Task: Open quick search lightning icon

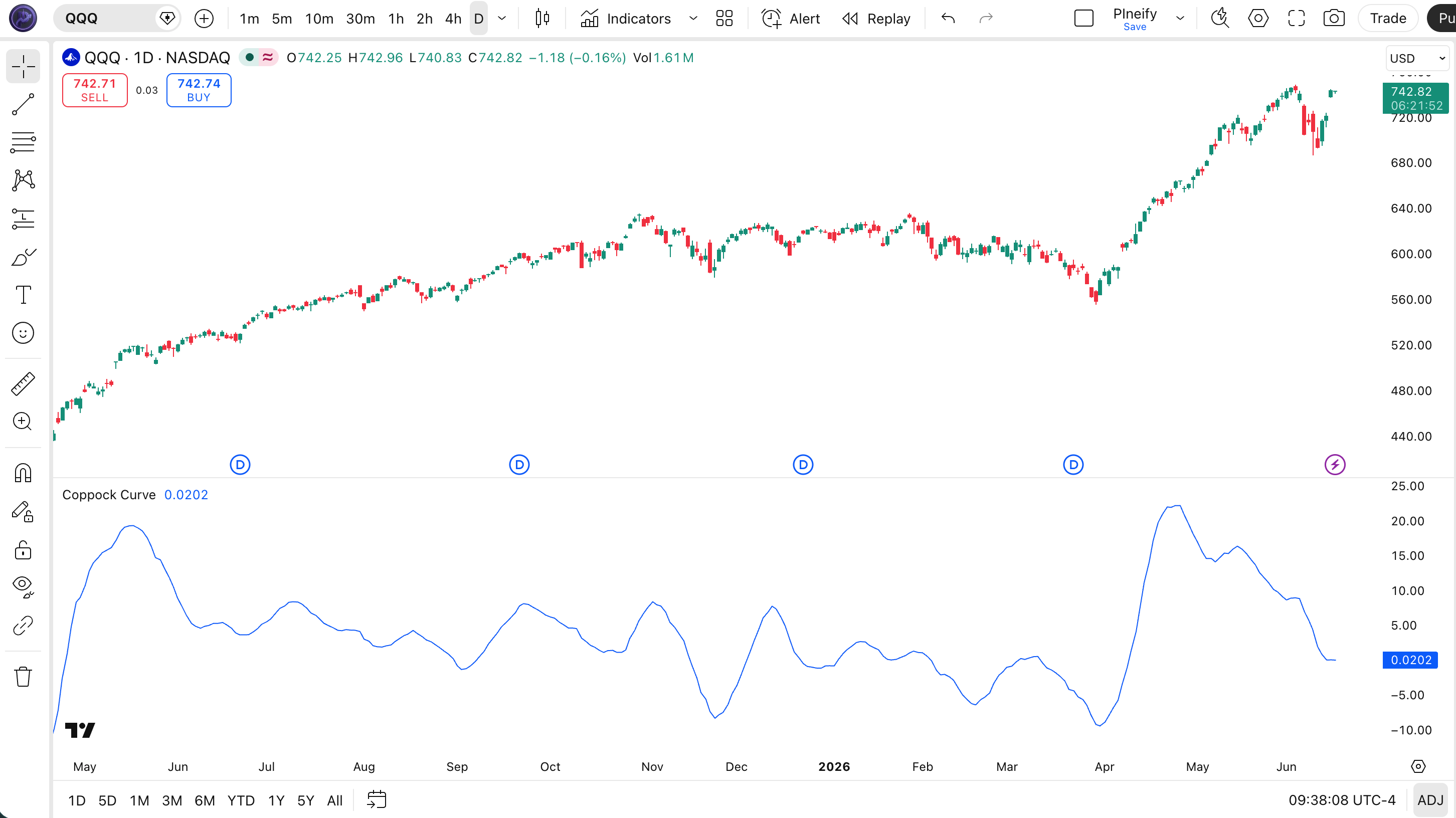Action: click(x=1220, y=19)
